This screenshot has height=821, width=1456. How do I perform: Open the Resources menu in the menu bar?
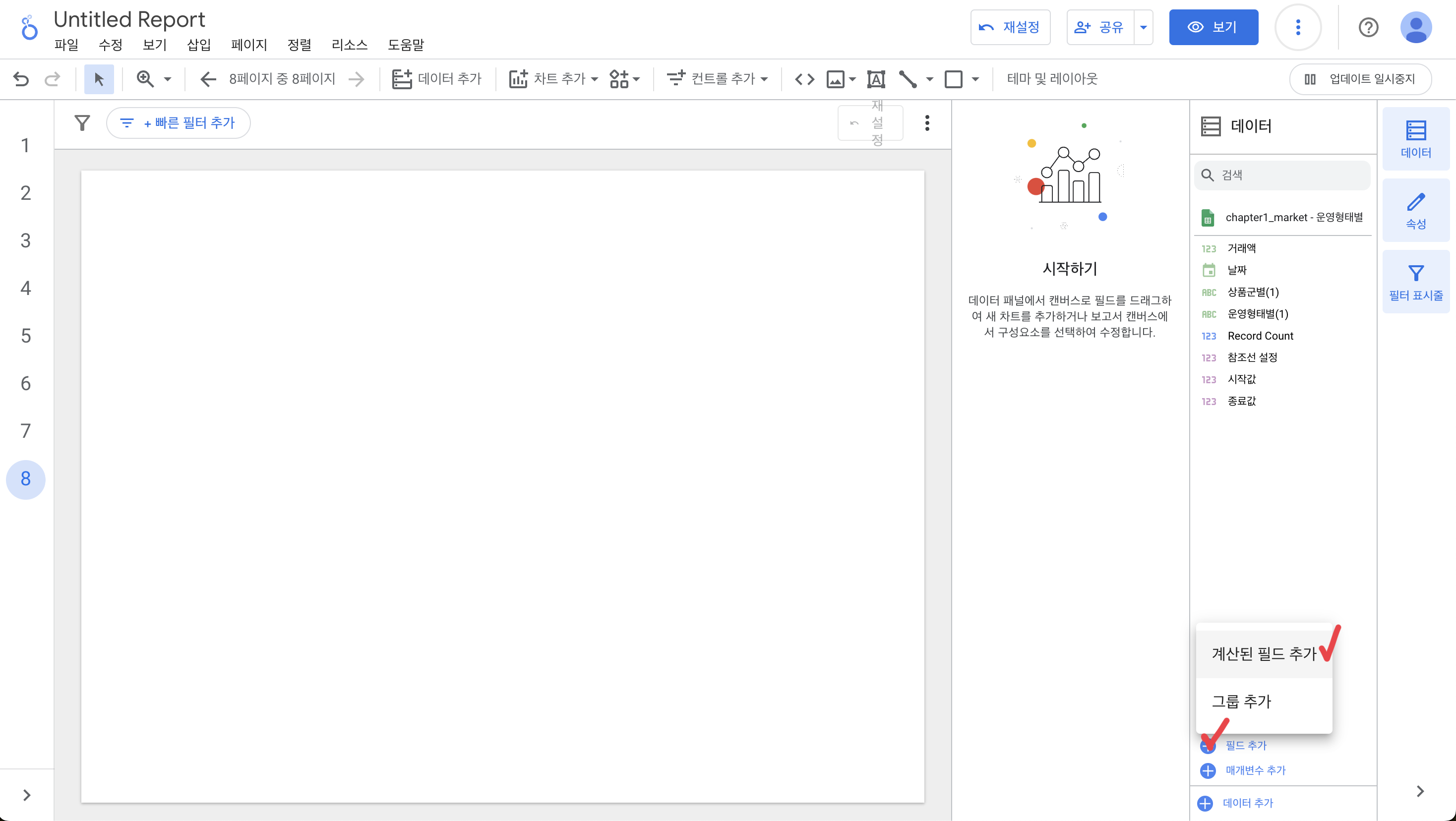(x=349, y=45)
